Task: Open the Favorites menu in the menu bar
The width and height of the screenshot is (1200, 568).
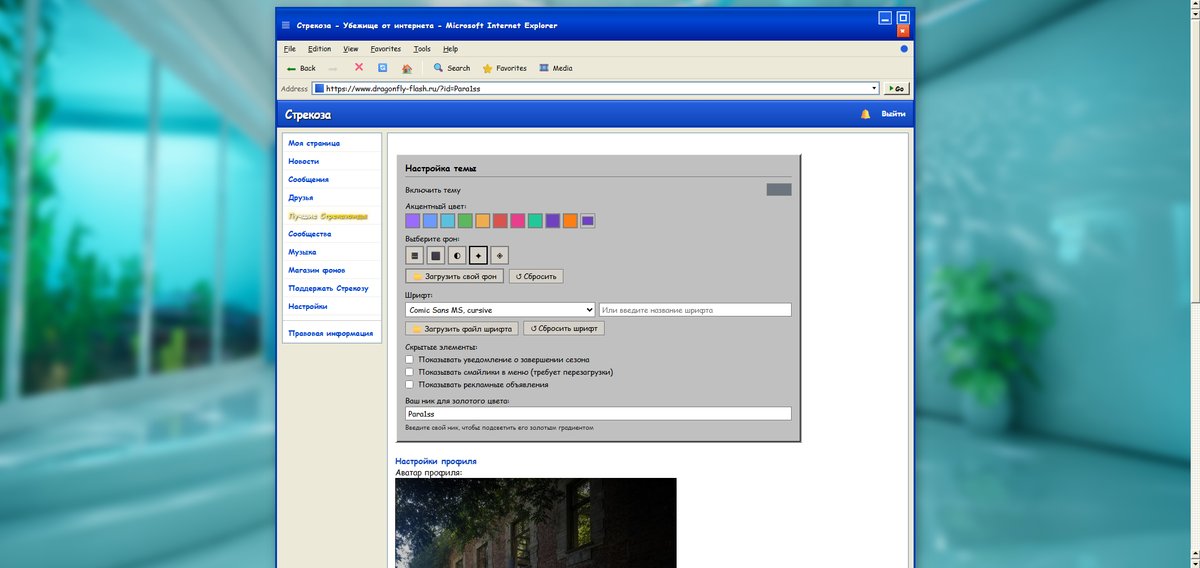Action: (386, 48)
